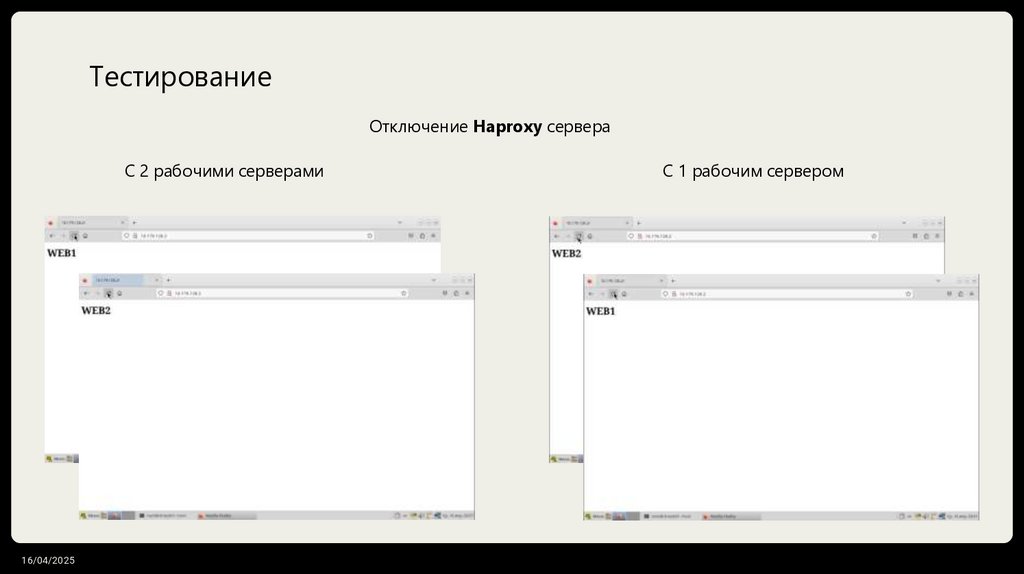
Task: Click the 16/04/2025 date footer
Action: coord(48,560)
